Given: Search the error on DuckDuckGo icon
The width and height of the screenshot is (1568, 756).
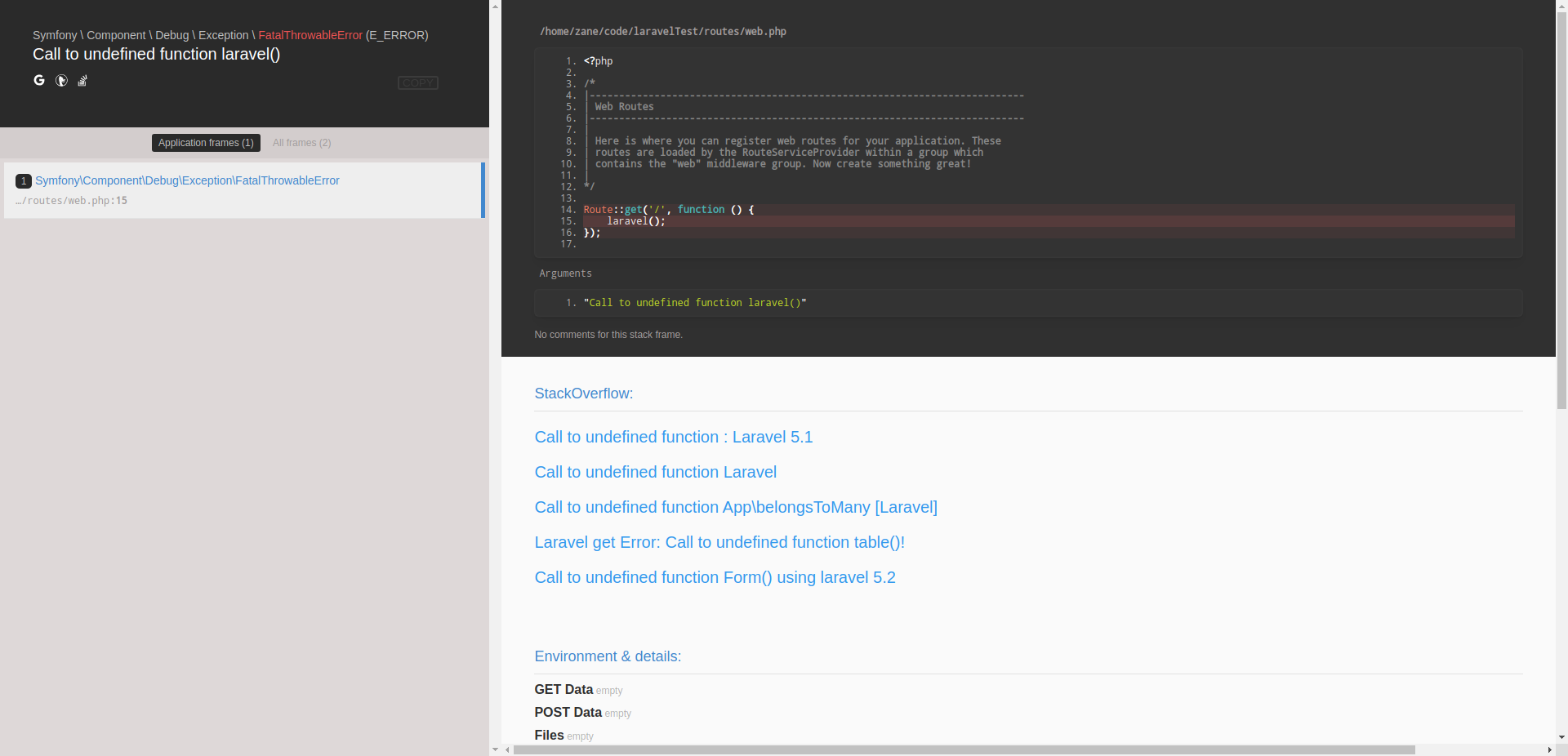Looking at the screenshot, I should coord(61,80).
